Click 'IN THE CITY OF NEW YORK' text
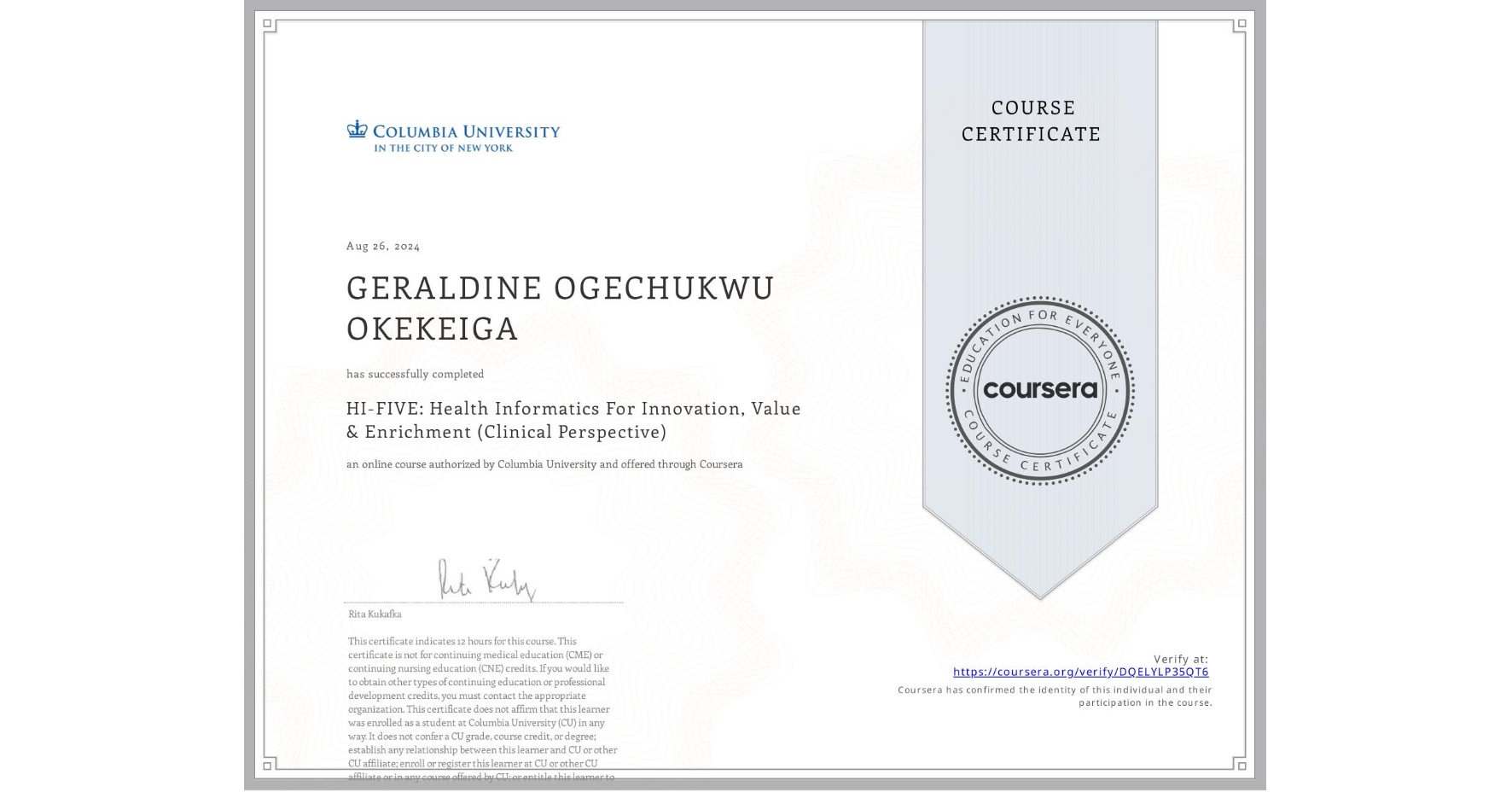The height and width of the screenshot is (792, 1512). [x=443, y=148]
